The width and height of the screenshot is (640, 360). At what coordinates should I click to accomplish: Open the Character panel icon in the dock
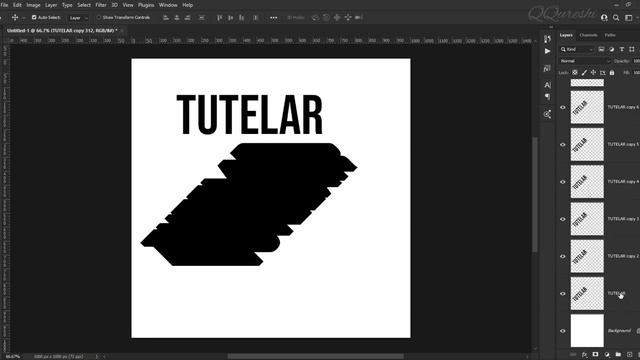tap(547, 85)
